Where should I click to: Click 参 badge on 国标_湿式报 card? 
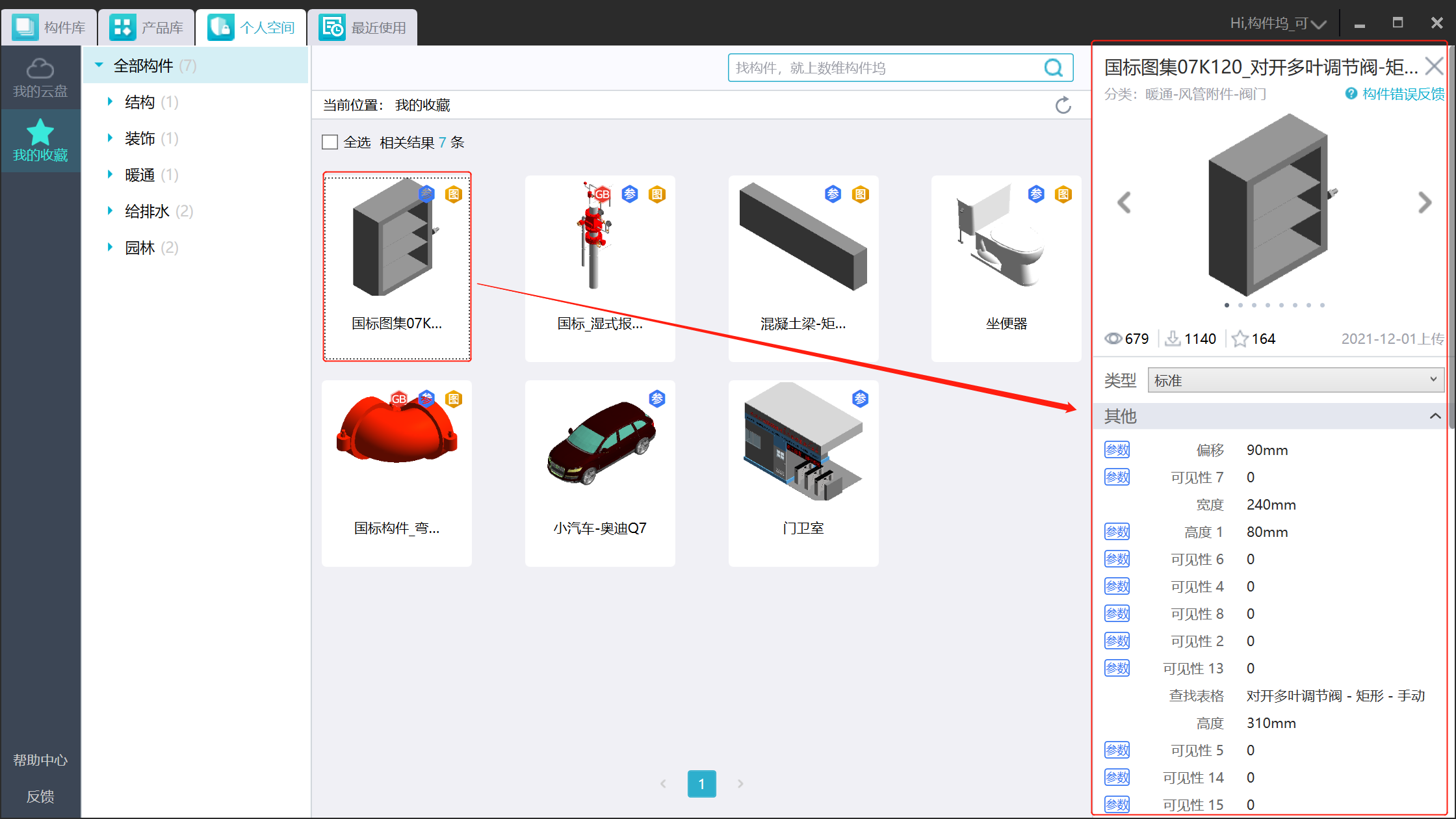pos(630,194)
